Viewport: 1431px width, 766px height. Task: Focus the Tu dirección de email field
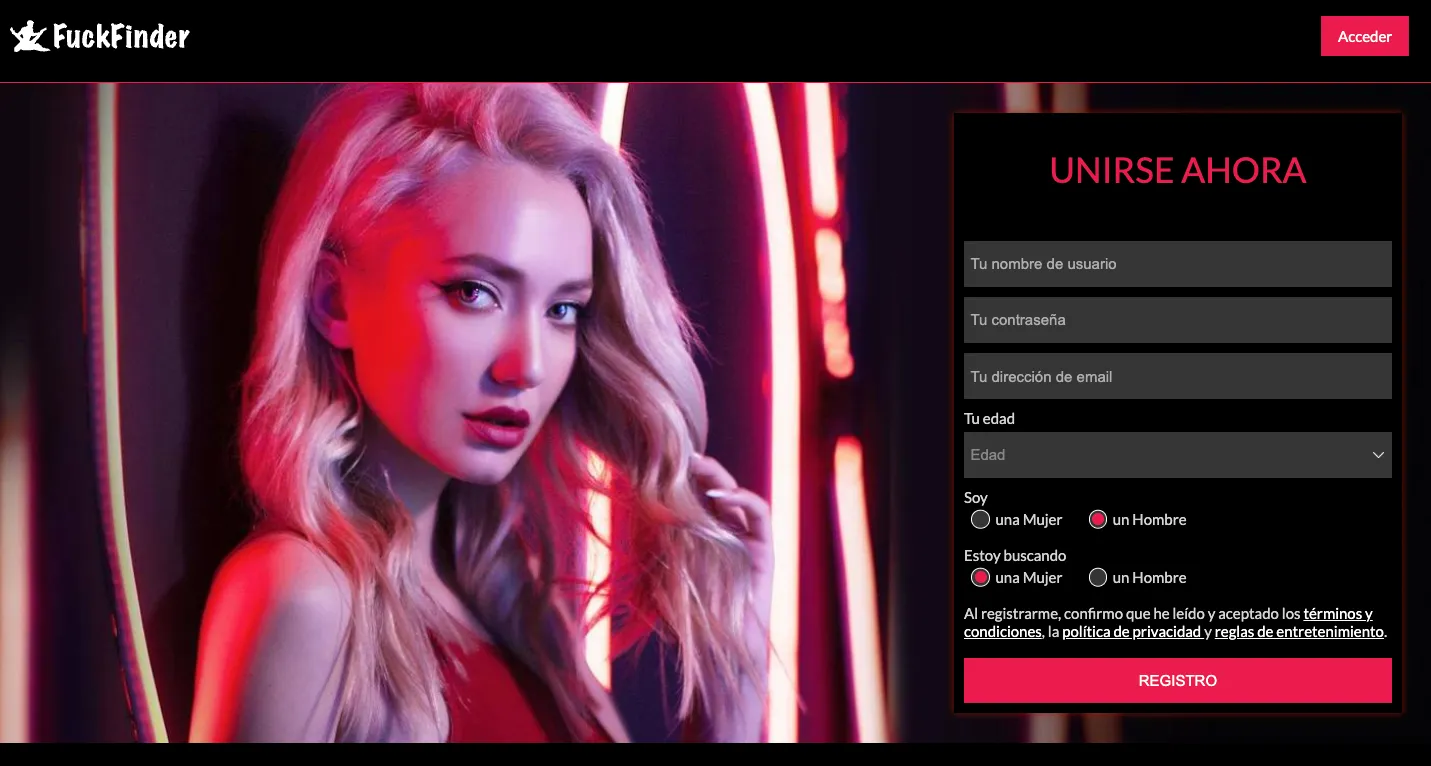pyautogui.click(x=1177, y=376)
